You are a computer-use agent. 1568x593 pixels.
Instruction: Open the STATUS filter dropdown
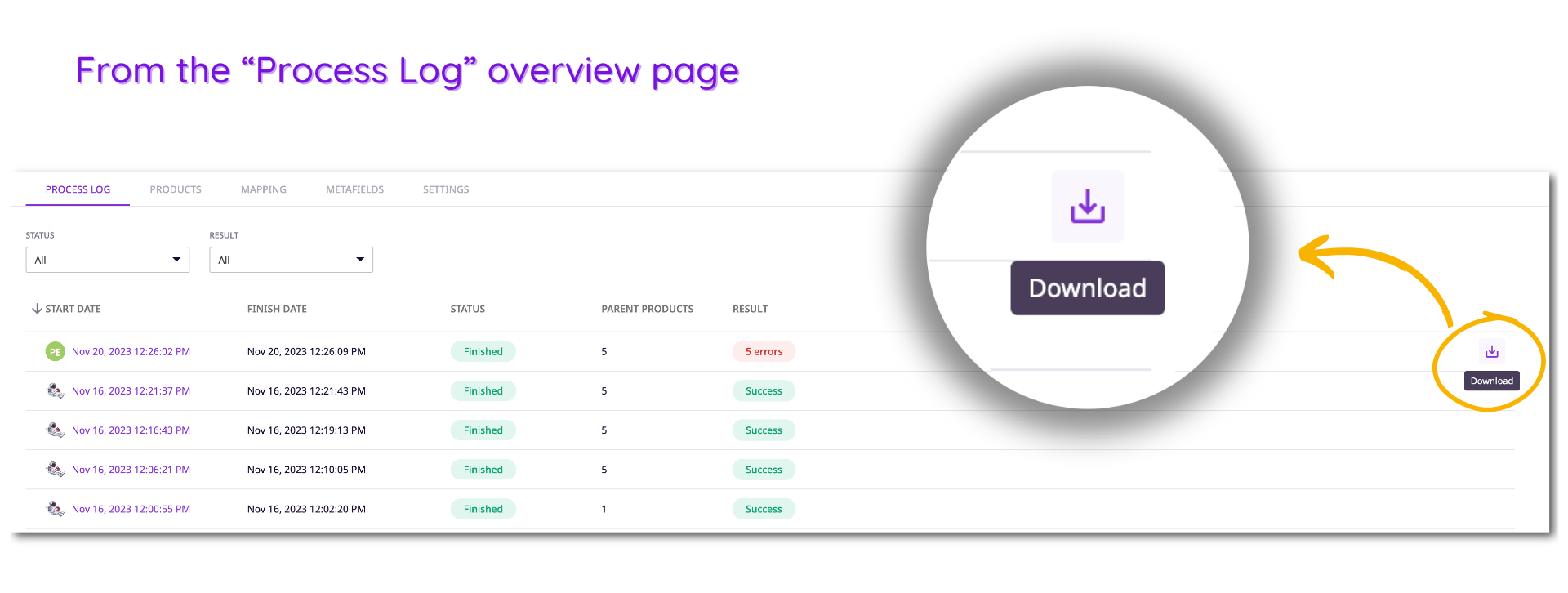(x=108, y=260)
